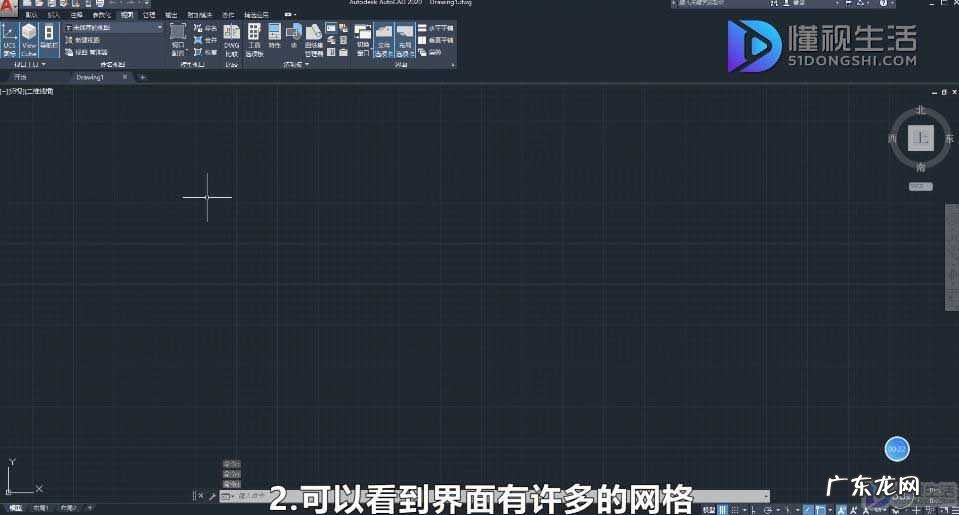
Task: Click the Switch Windows button
Action: tap(363, 40)
